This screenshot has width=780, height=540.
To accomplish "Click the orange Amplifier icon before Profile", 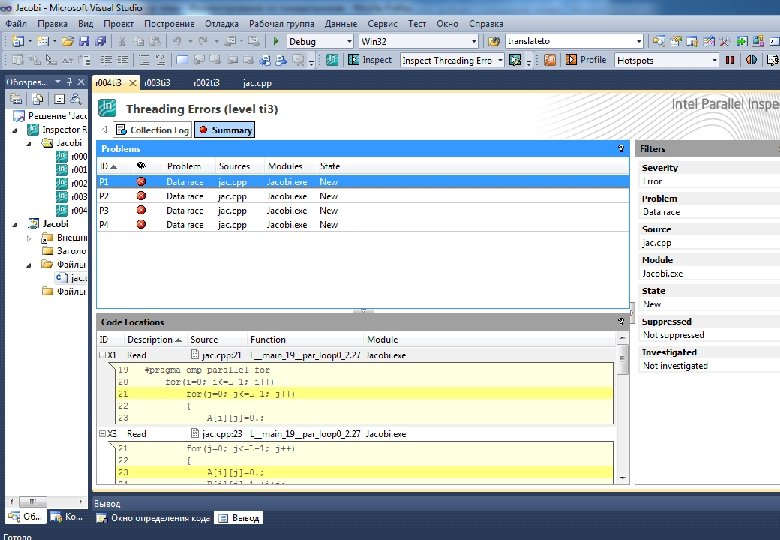I will (550, 60).
